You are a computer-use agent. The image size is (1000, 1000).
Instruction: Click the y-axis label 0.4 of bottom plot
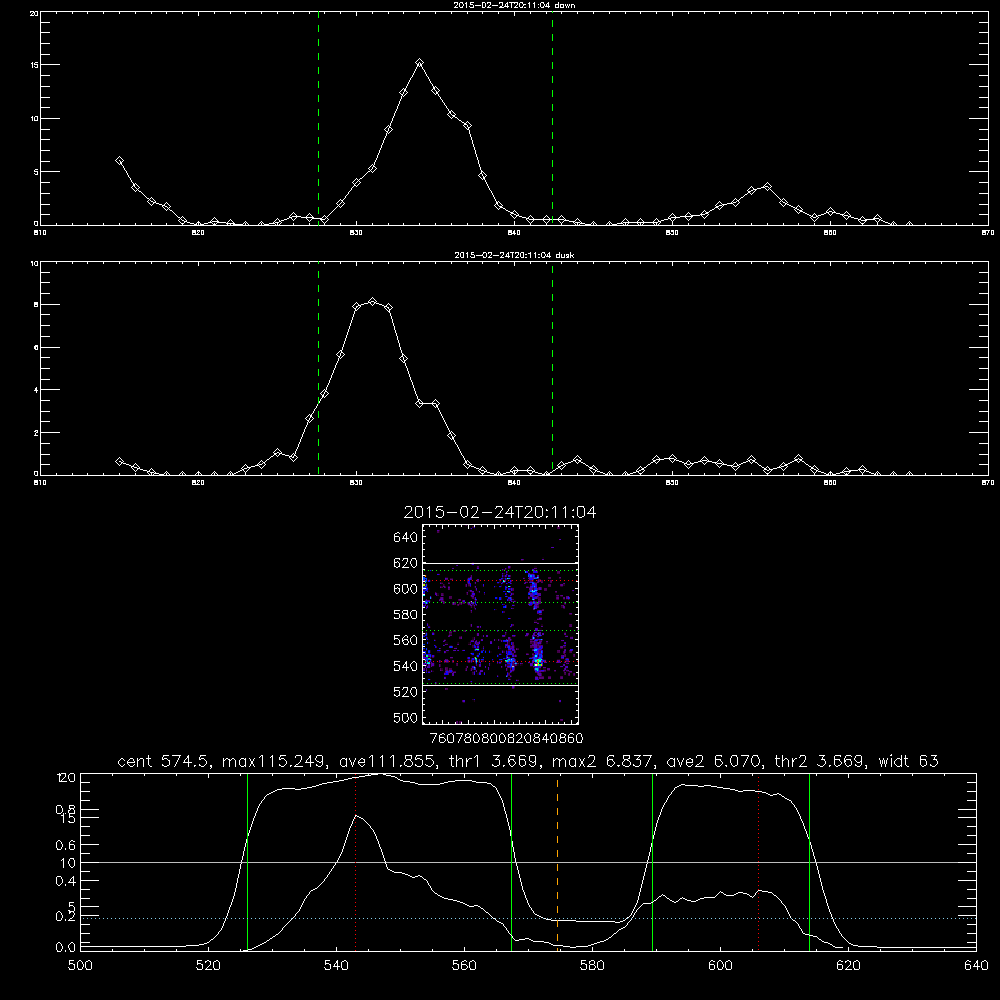65,881
